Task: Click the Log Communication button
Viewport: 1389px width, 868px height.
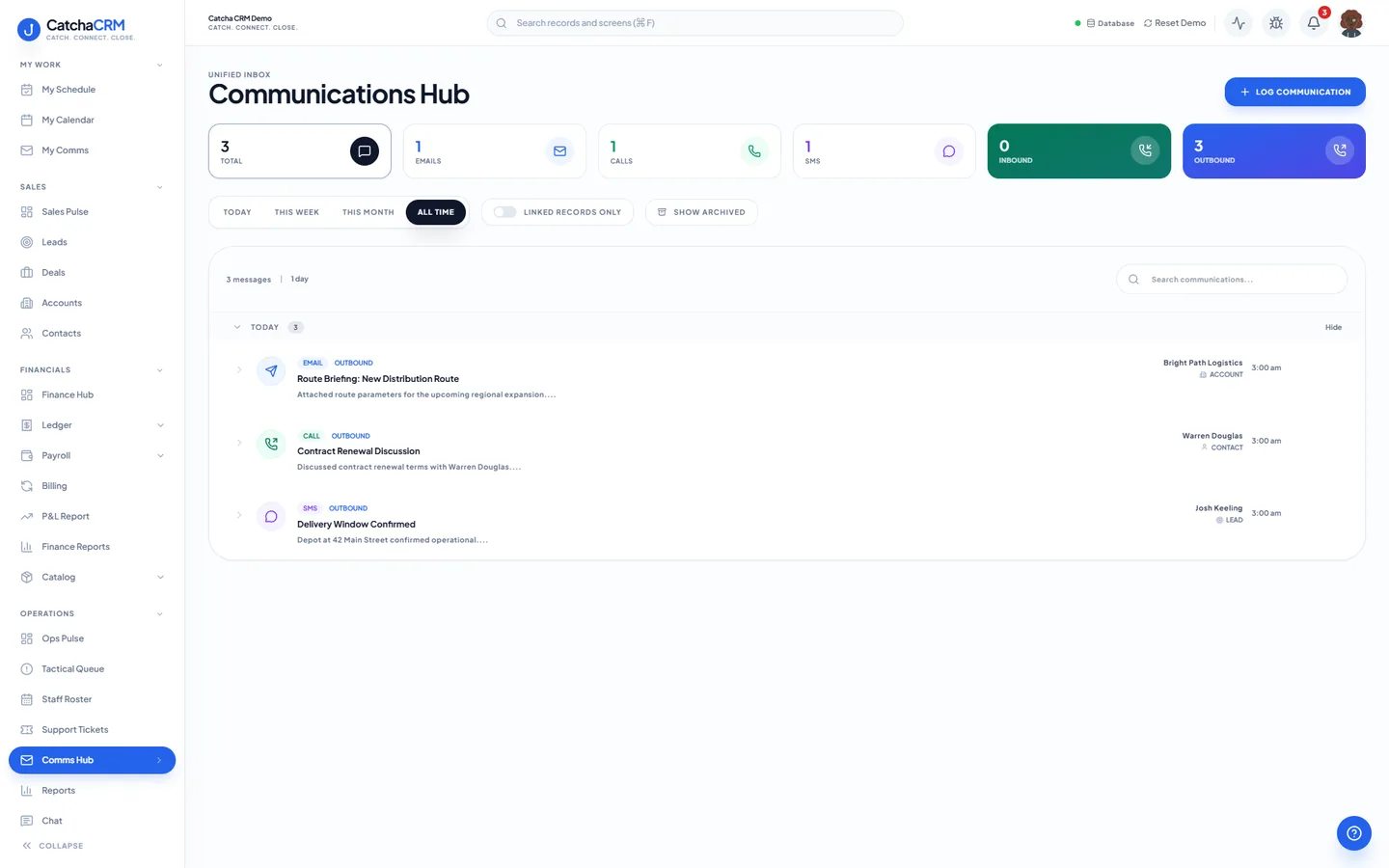Action: [x=1294, y=92]
